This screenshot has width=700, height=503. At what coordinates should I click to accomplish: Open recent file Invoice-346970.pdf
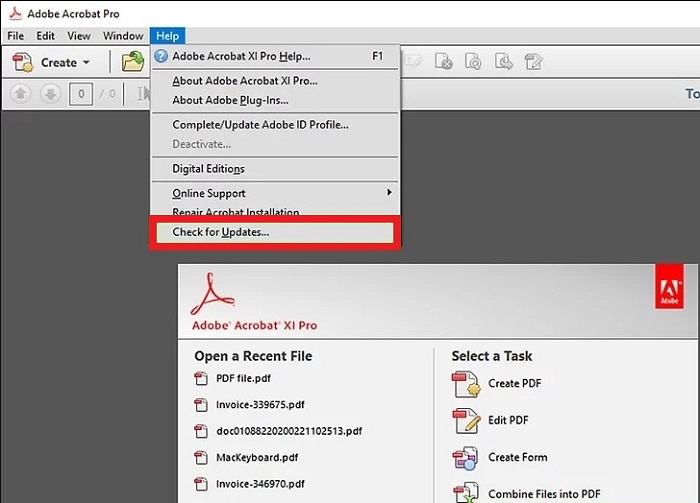[x=260, y=484]
